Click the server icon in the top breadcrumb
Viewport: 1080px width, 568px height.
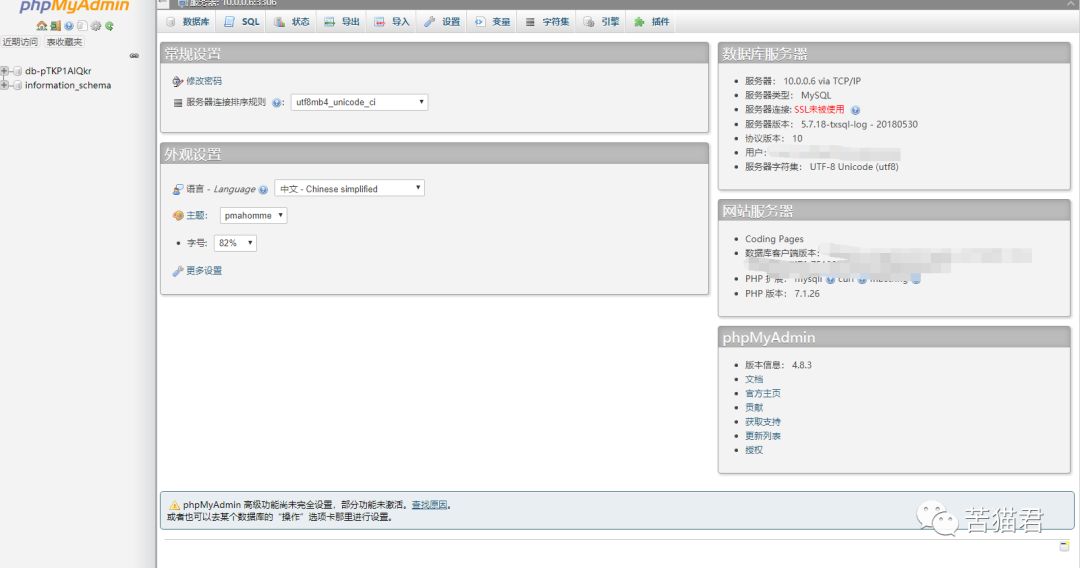click(183, 3)
